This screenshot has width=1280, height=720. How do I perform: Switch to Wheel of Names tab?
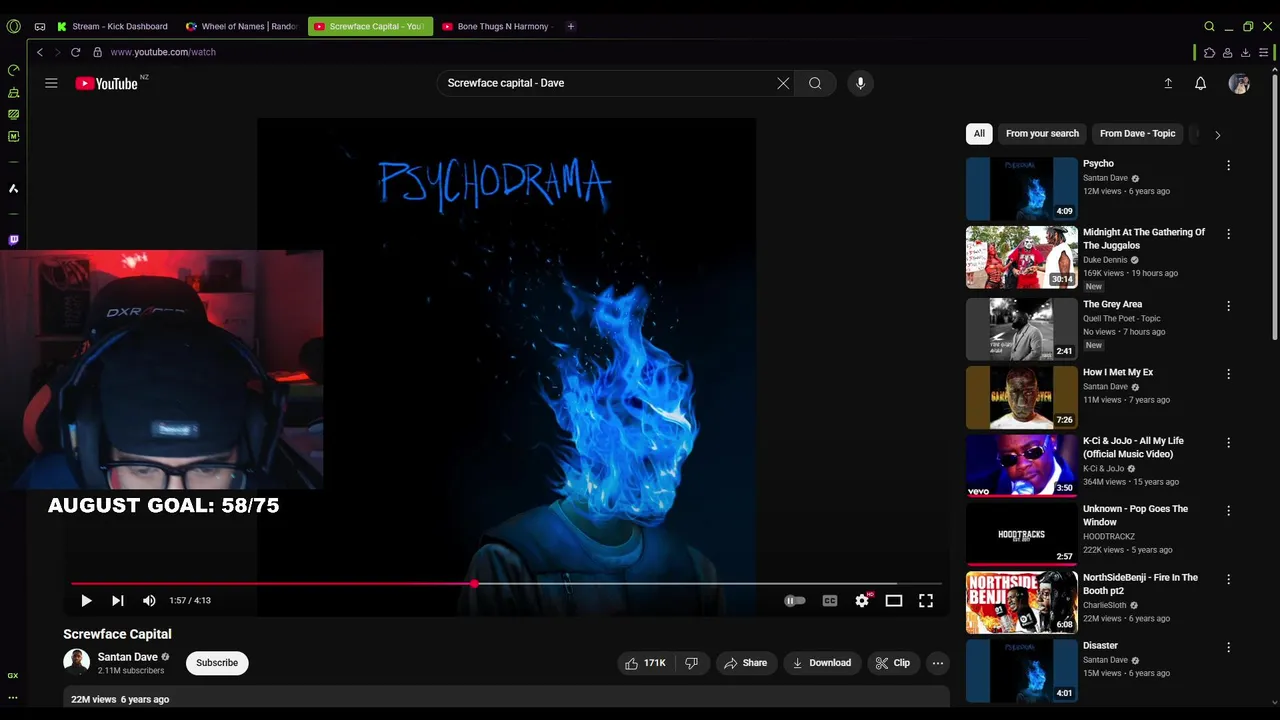[x=243, y=26]
